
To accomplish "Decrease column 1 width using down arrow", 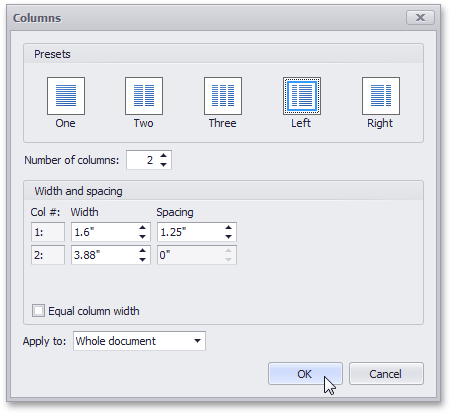I will tap(143, 237).
